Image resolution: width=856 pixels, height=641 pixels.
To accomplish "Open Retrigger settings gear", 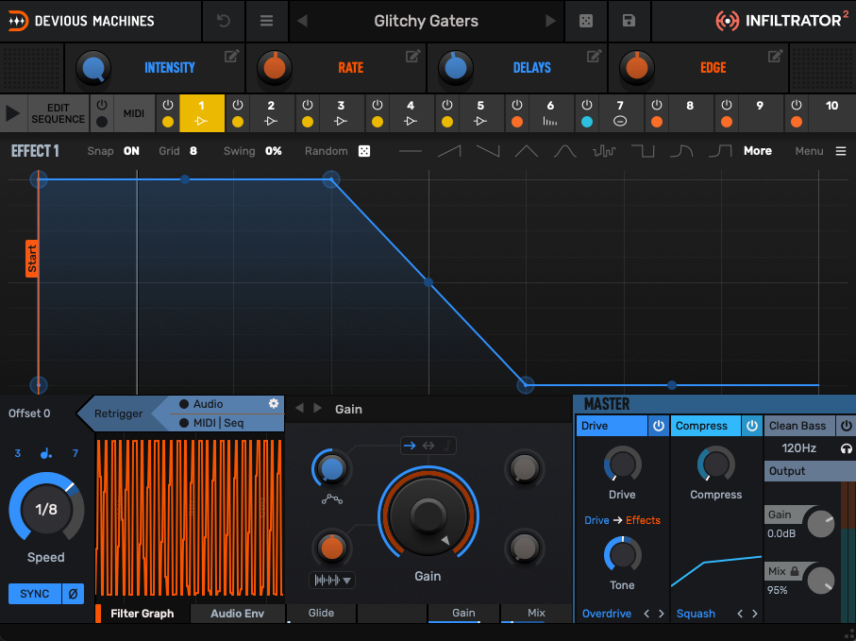I will click(274, 403).
